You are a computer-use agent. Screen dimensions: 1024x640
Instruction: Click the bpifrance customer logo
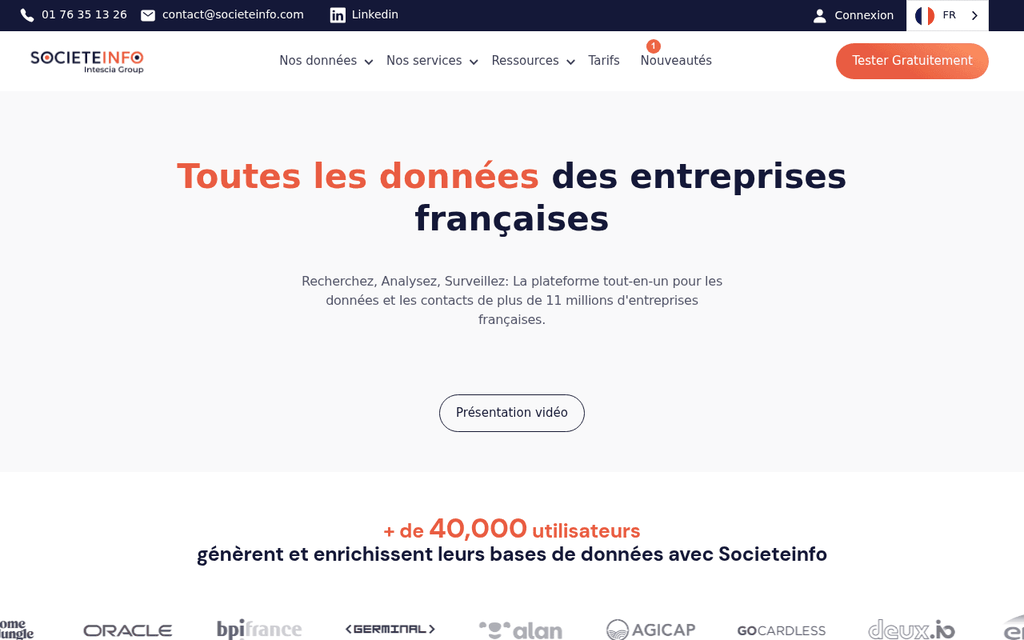(x=259, y=629)
